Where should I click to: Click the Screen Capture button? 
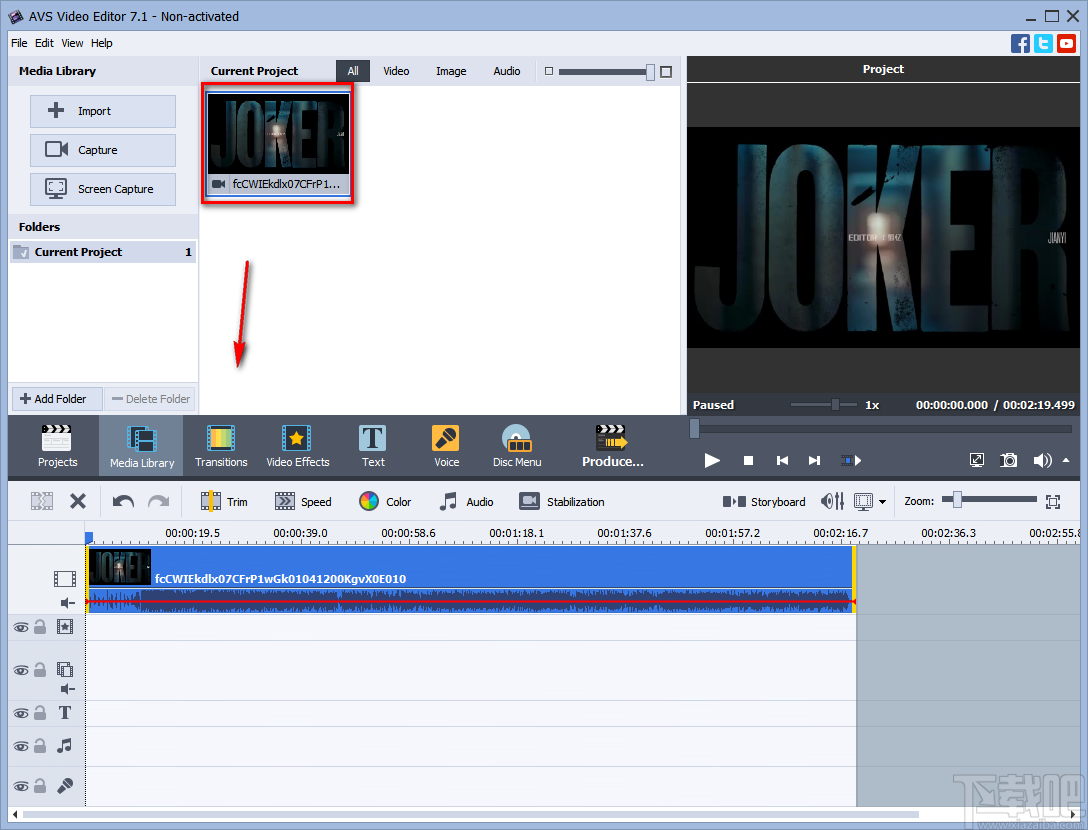tap(103, 189)
